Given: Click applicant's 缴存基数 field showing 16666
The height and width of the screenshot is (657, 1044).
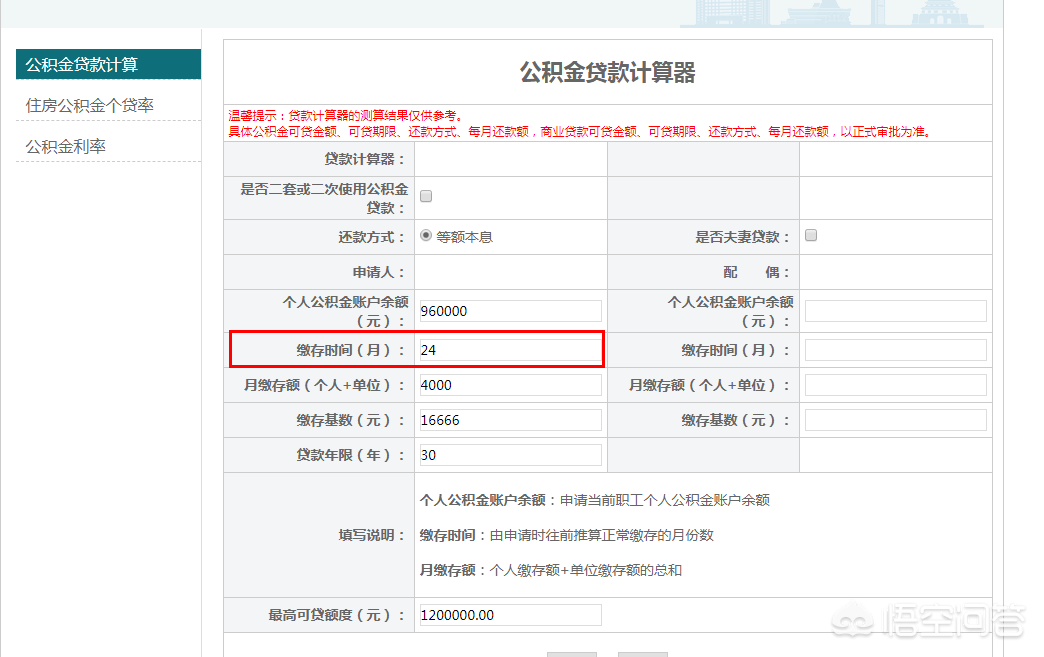Looking at the screenshot, I should pos(510,420).
